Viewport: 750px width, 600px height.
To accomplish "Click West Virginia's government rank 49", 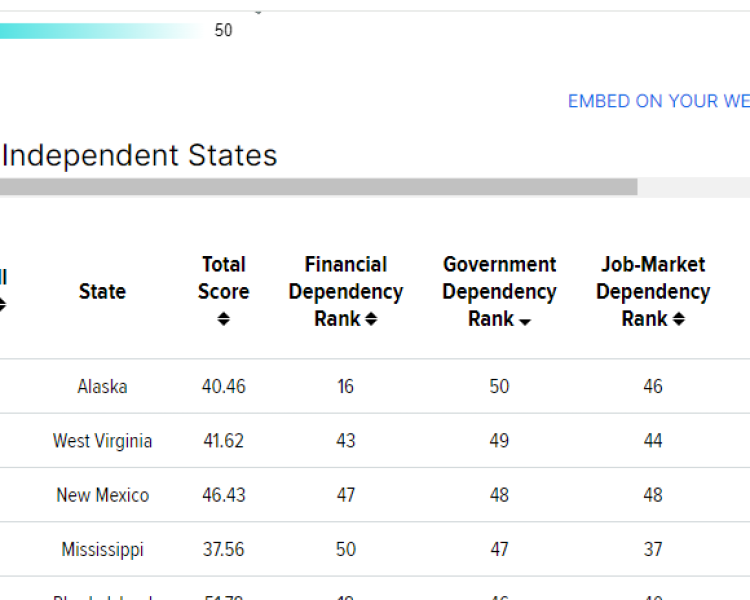I will pyautogui.click(x=499, y=441).
